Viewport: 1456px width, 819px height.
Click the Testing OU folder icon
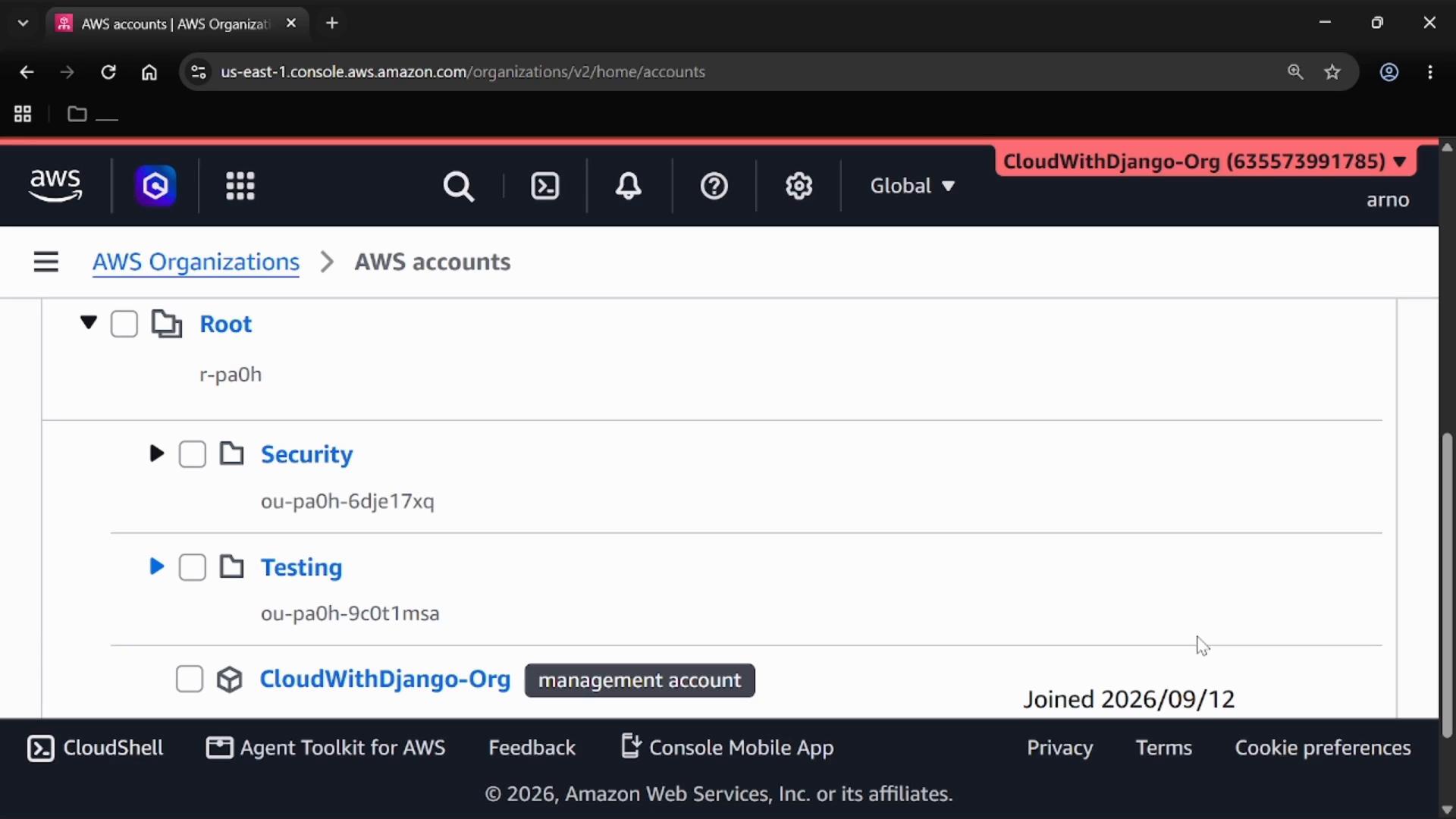(x=232, y=566)
